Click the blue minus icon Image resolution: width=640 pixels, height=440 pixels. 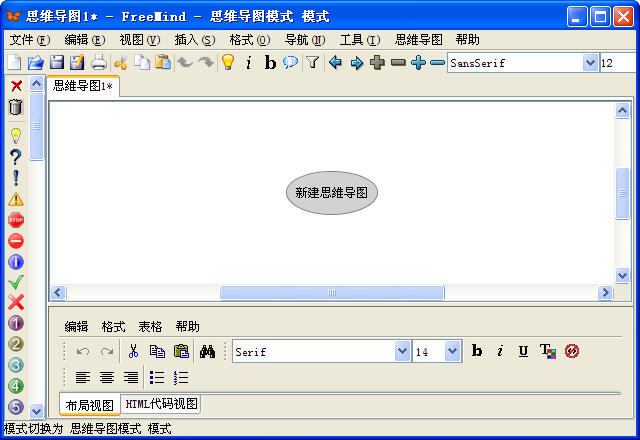click(x=437, y=62)
